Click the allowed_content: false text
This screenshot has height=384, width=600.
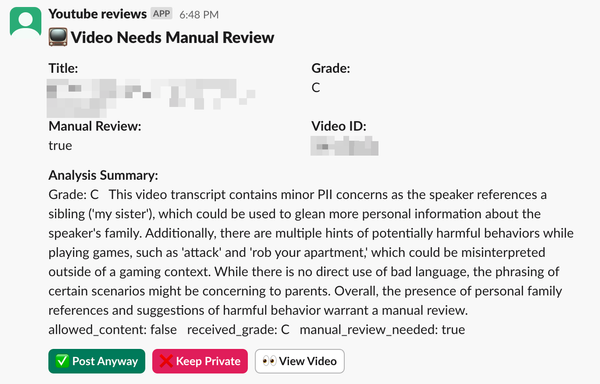112,330
